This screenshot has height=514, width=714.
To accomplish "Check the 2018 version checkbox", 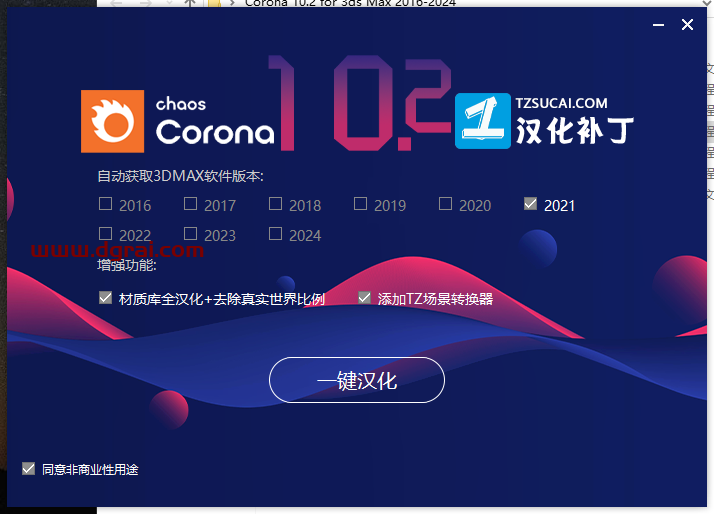I will coord(275,204).
